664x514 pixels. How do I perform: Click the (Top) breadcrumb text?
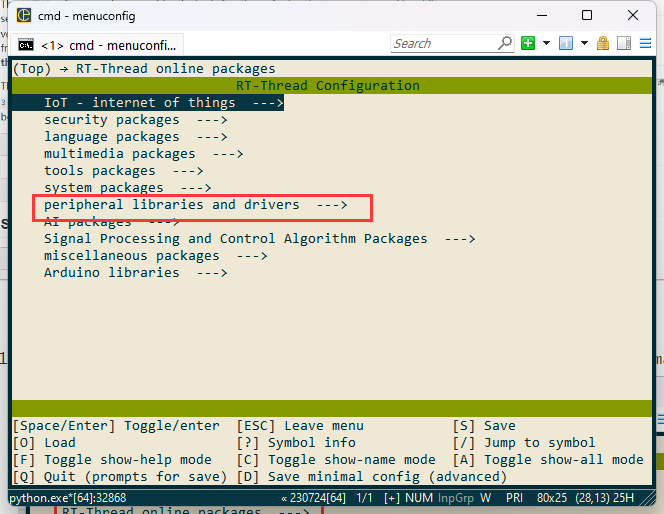click(32, 69)
